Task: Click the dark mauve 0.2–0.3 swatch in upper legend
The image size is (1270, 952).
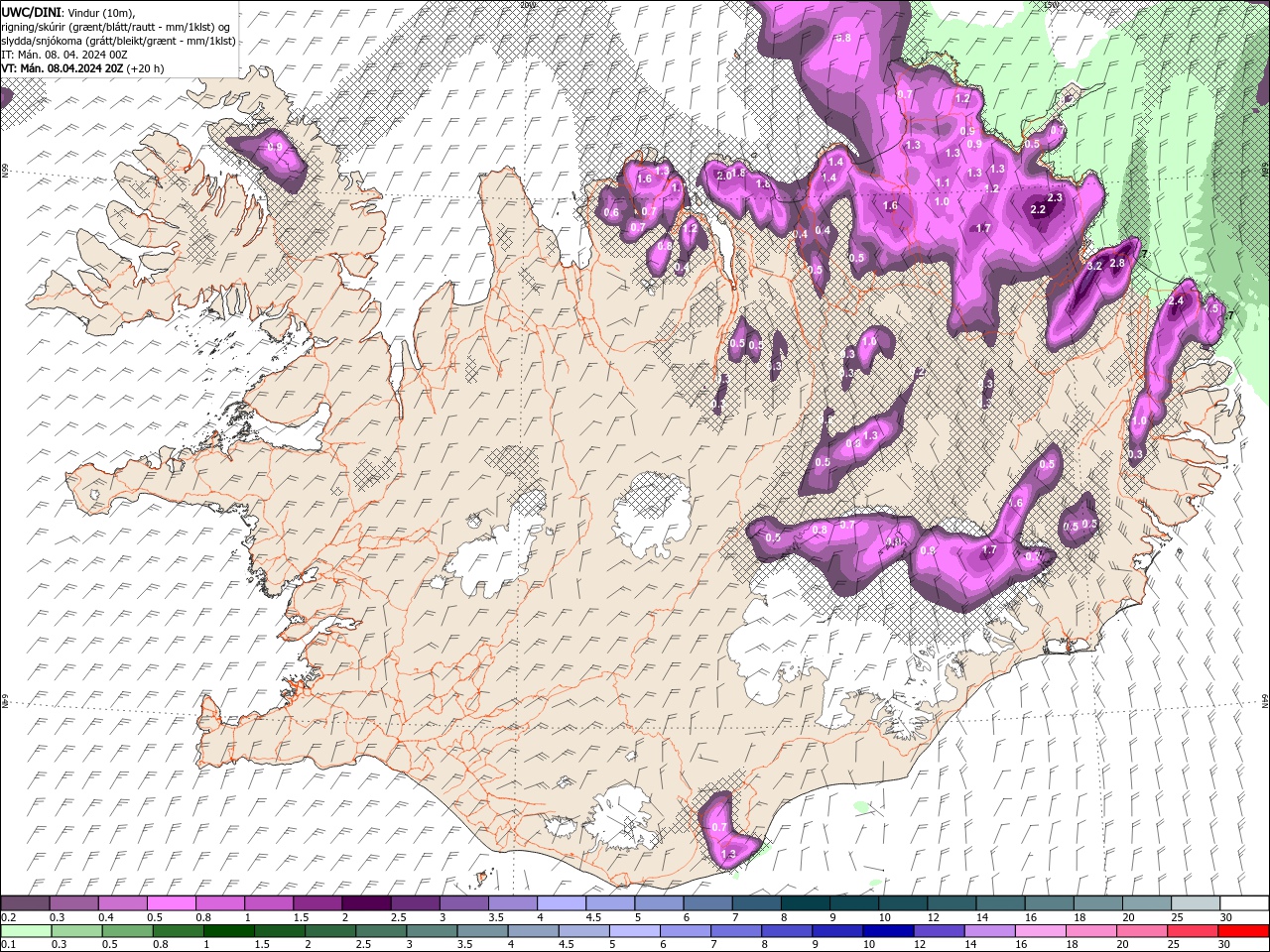Action: point(25,903)
